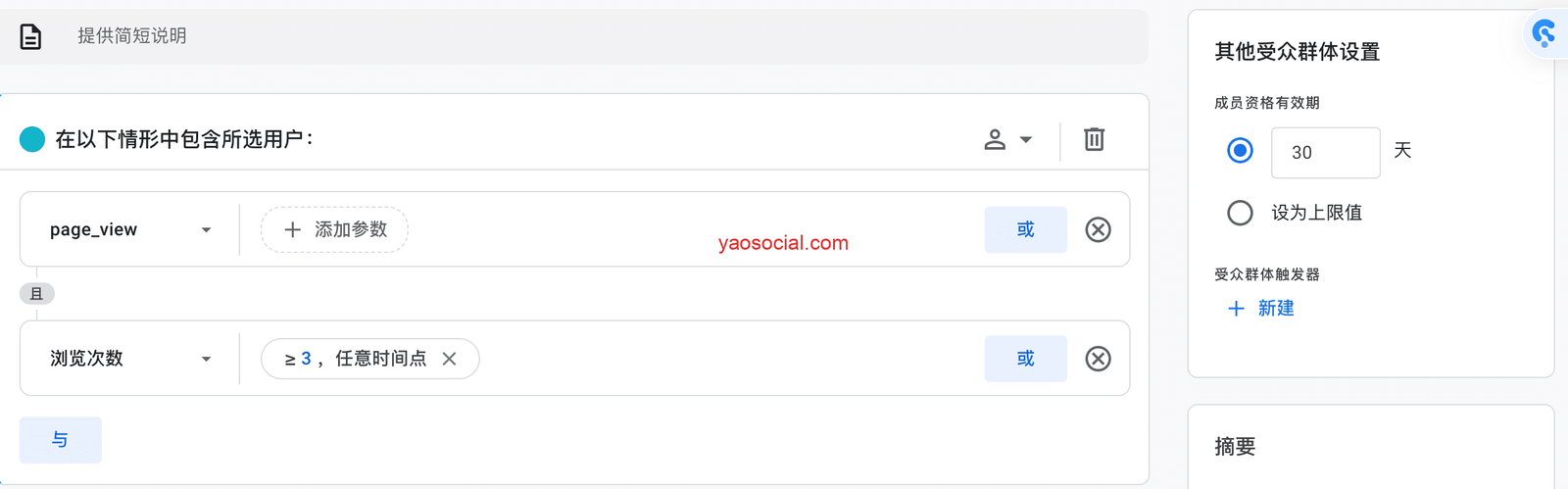Remove the 浏览次数 condition row
The image size is (1568, 489).
(x=1098, y=359)
